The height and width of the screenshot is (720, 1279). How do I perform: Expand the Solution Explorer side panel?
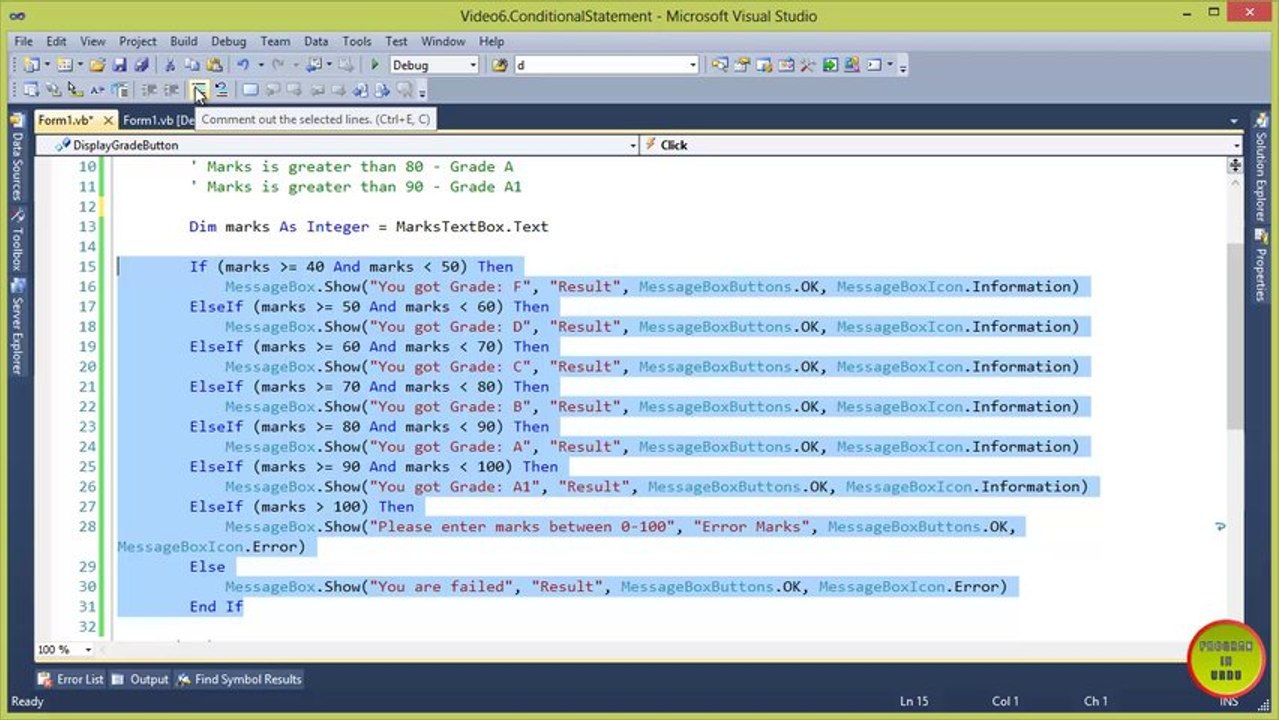coord(1260,167)
